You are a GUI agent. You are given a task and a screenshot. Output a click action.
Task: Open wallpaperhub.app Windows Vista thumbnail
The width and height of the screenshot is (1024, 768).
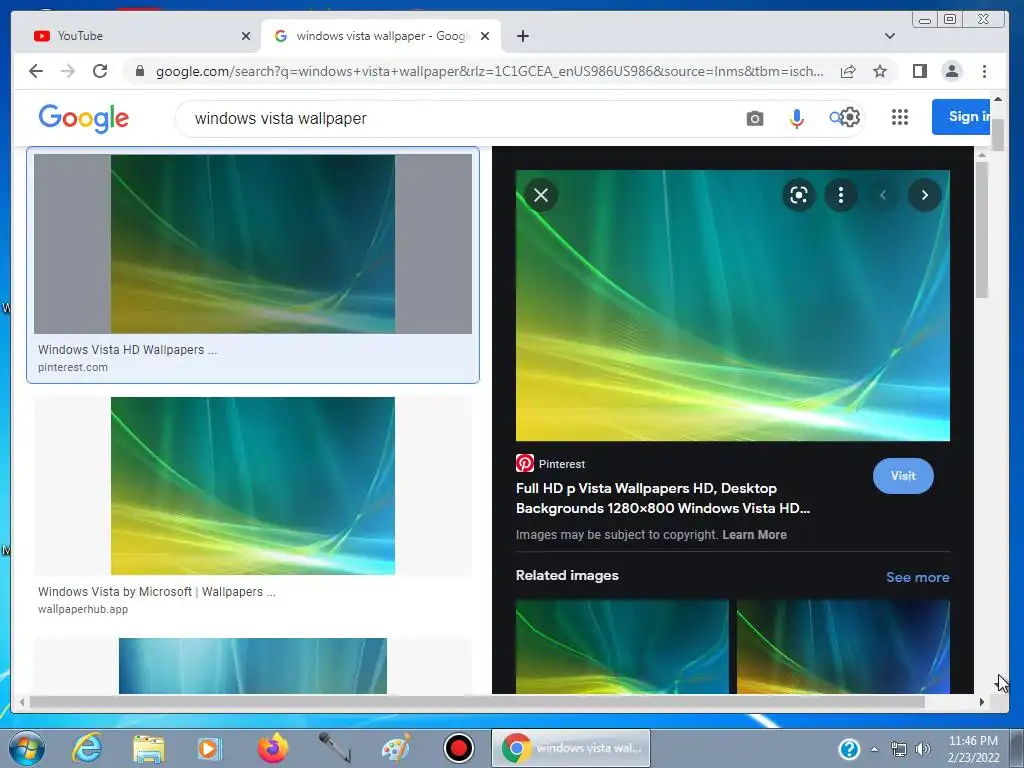tap(253, 486)
